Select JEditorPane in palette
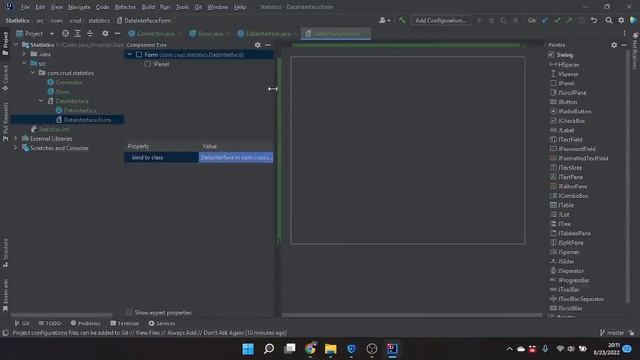640x360 pixels. coord(569,187)
